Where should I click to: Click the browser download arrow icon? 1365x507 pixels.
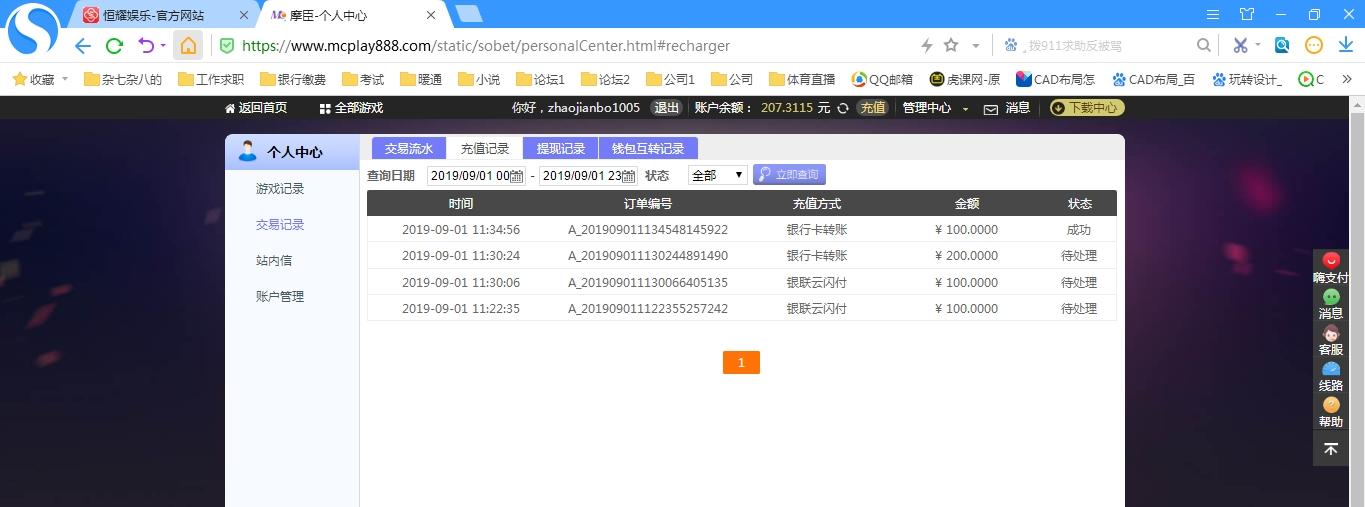coord(1346,45)
